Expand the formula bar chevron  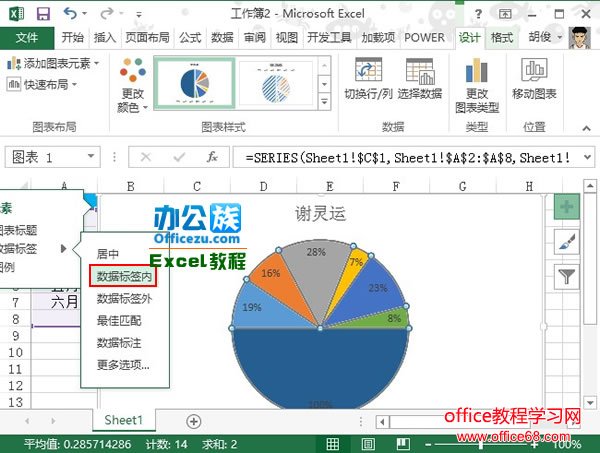[587, 157]
